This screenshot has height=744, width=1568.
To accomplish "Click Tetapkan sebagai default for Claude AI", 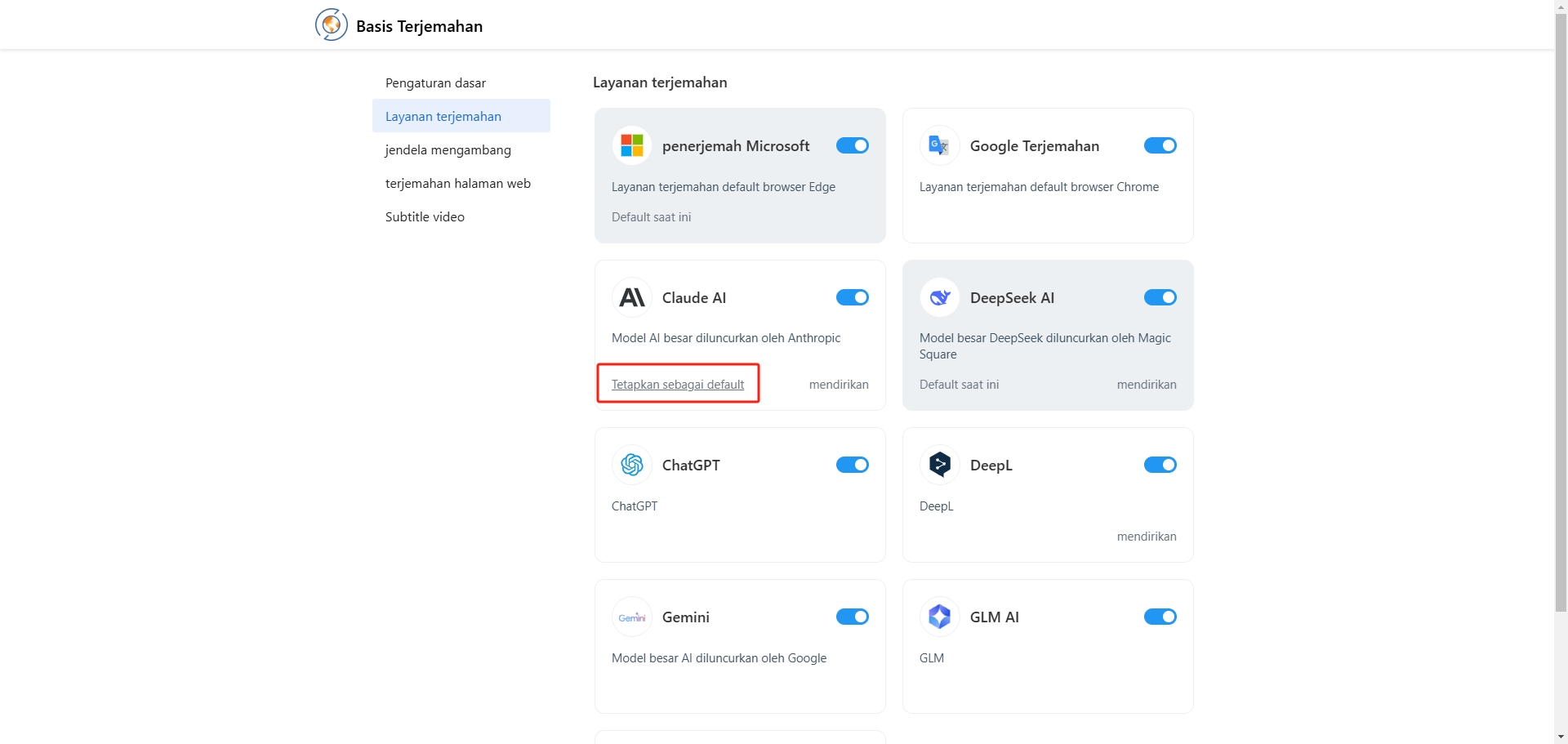I will pyautogui.click(x=678, y=384).
